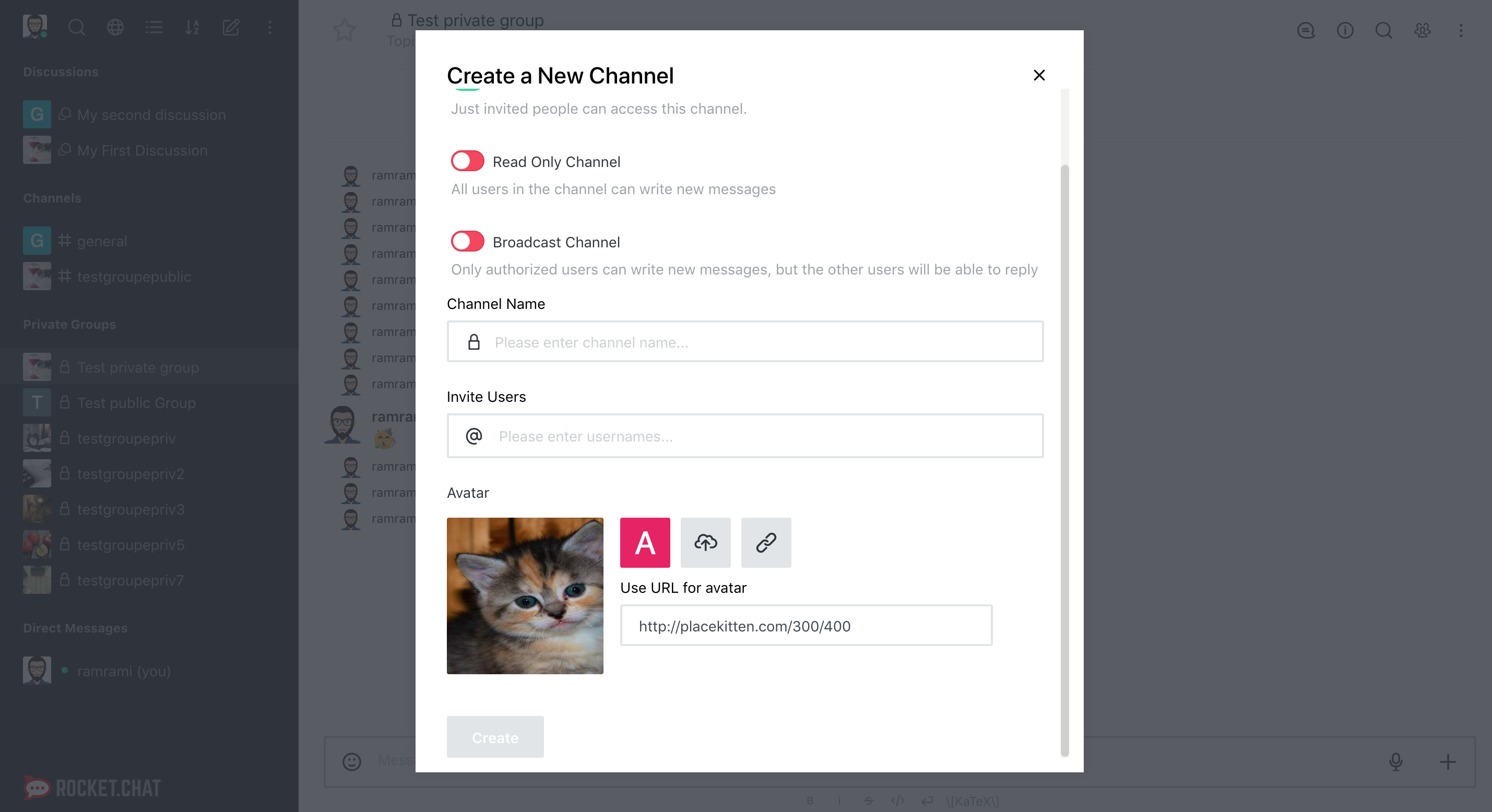Viewport: 1492px width, 812px height.
Task: Click the Direct Messages section header
Action: (x=75, y=628)
